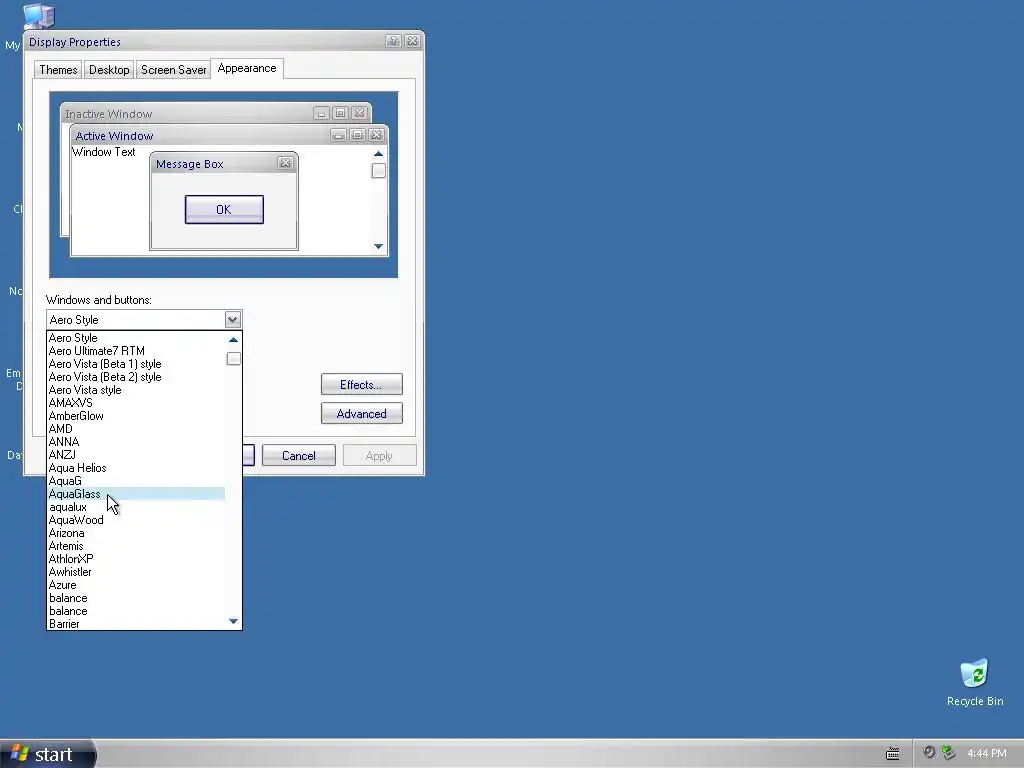Switch to the Screen Saver tab
Image resolution: width=1024 pixels, height=768 pixels.
tap(173, 70)
